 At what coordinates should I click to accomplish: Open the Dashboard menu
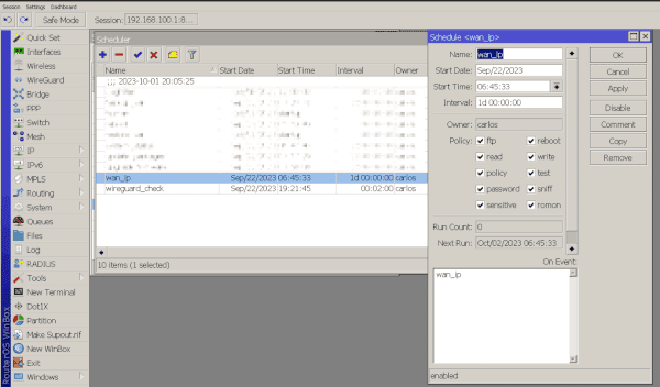coord(64,7)
